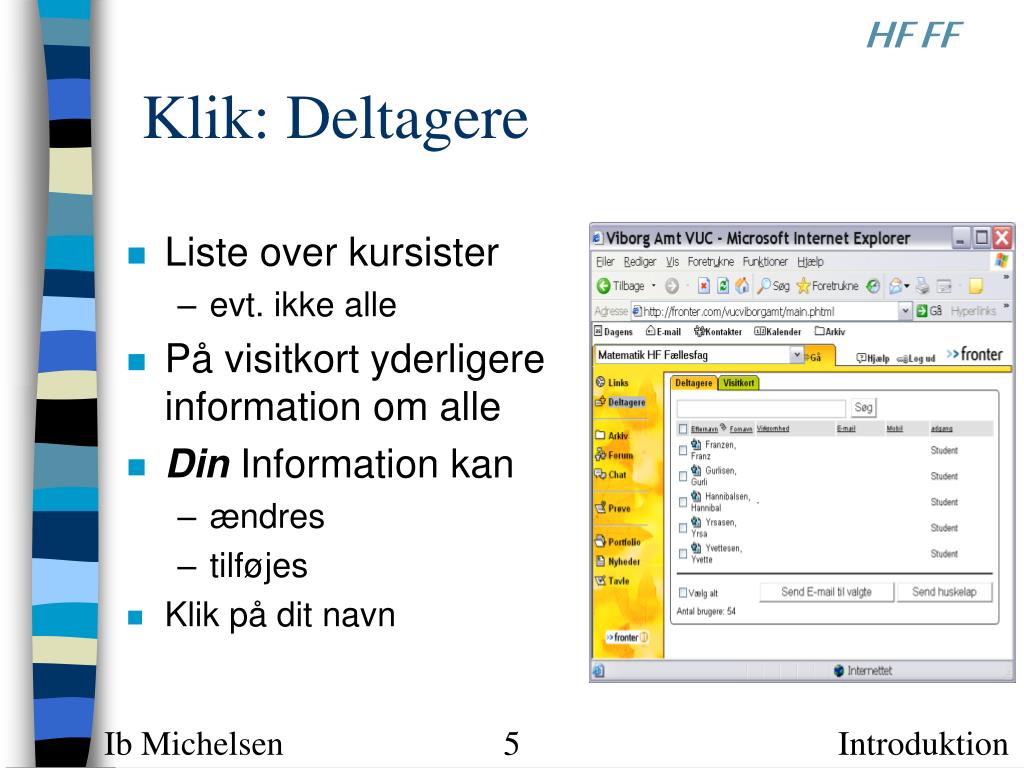This screenshot has width=1024, height=768.
Task: Open the Mail icon dropdown arrow
Action: (x=907, y=286)
